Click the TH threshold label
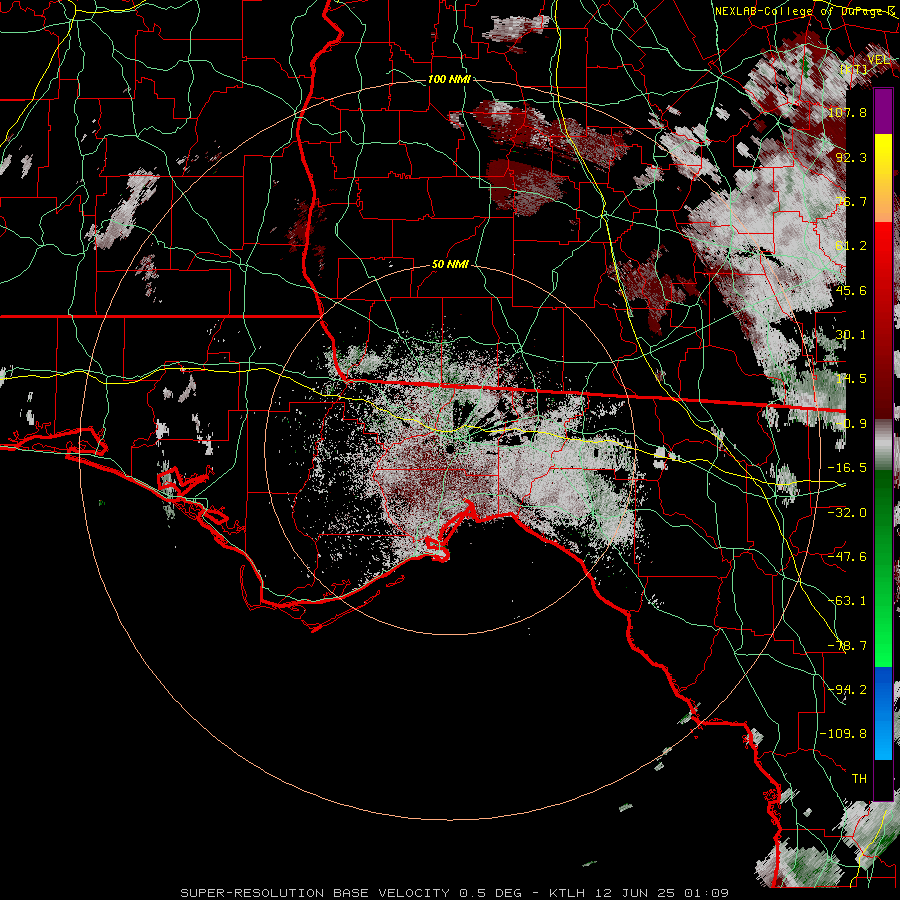Screen dimensions: 900x900 pos(859,779)
